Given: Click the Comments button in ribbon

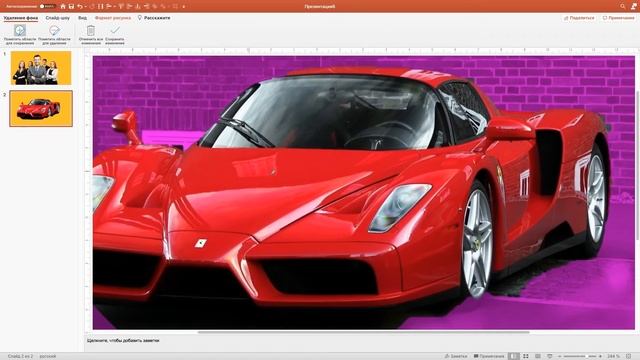Looking at the screenshot, I should click(618, 18).
